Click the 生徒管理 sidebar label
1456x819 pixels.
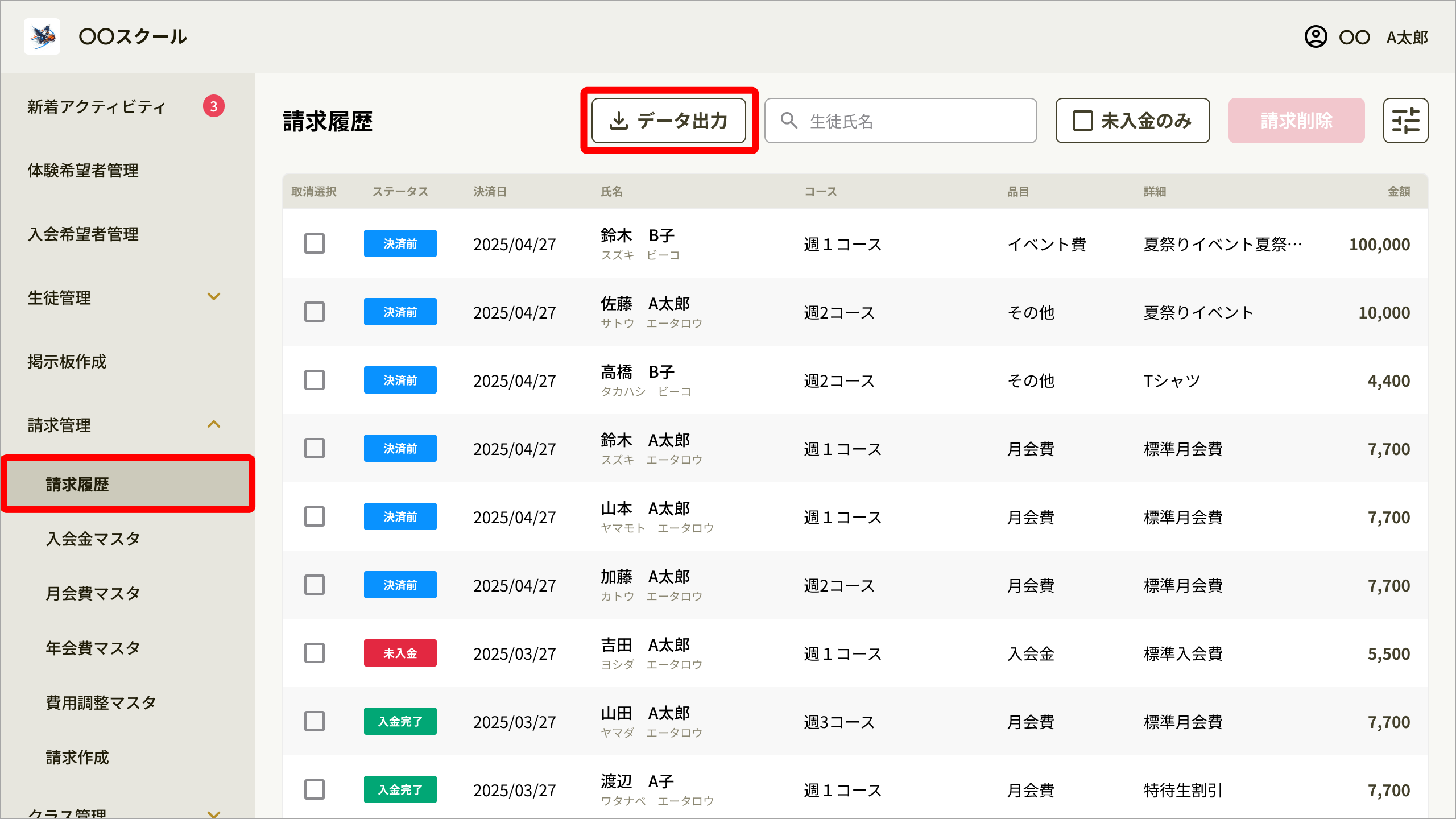click(59, 298)
